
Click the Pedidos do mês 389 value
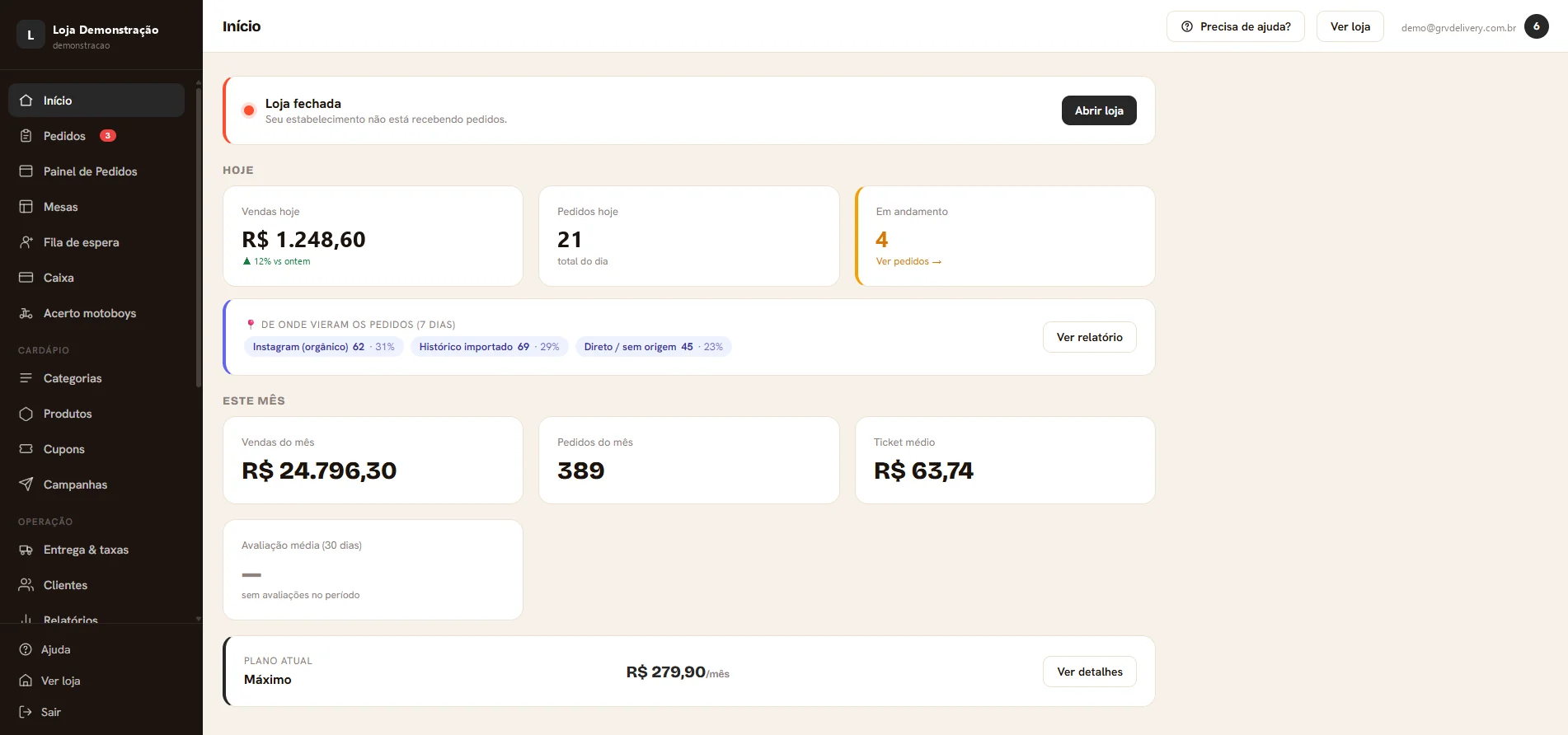click(x=581, y=470)
